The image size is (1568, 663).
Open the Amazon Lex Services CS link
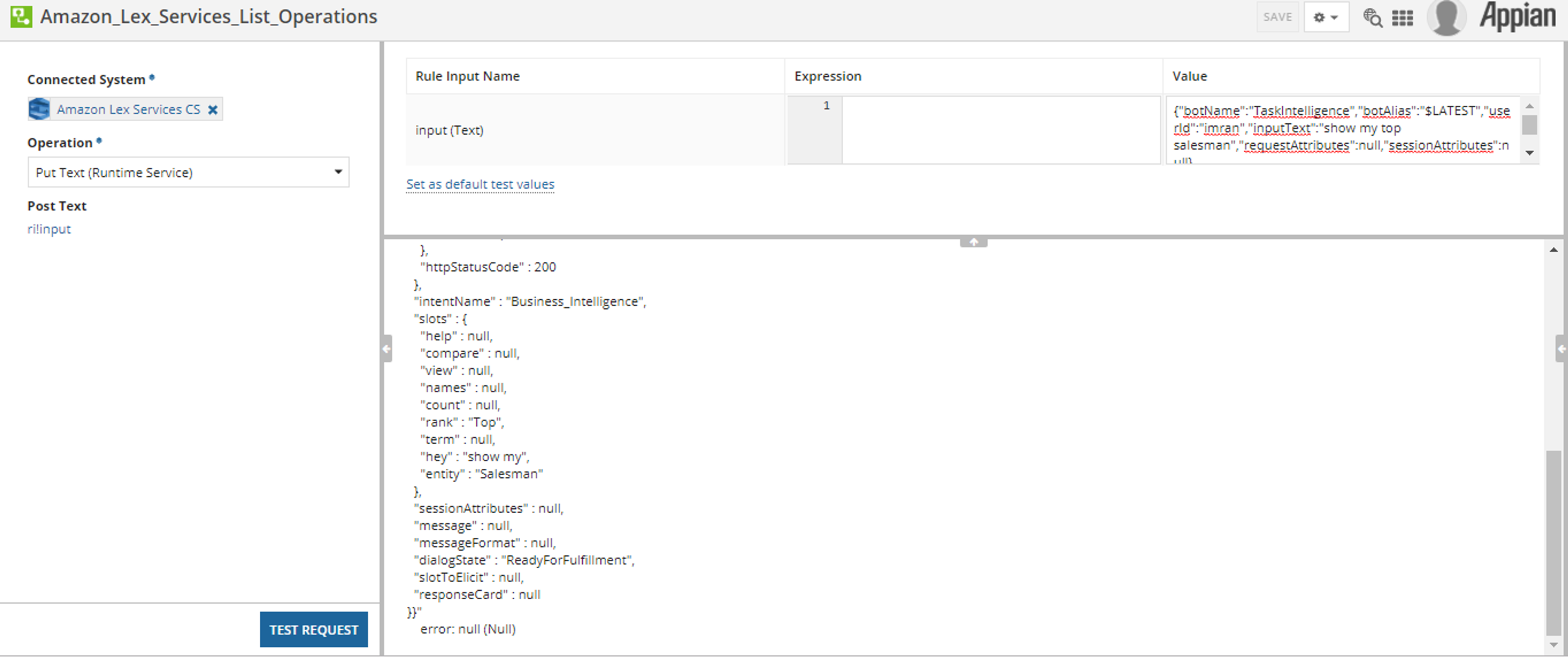[129, 109]
